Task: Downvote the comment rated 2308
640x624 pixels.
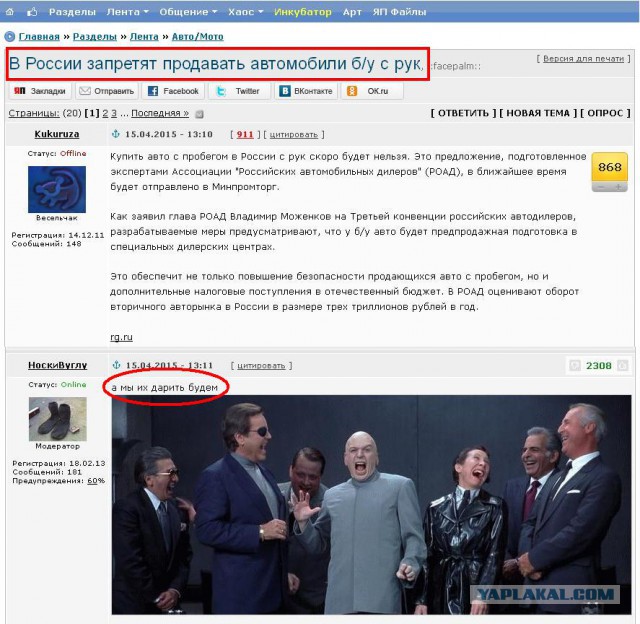Action: tap(575, 365)
